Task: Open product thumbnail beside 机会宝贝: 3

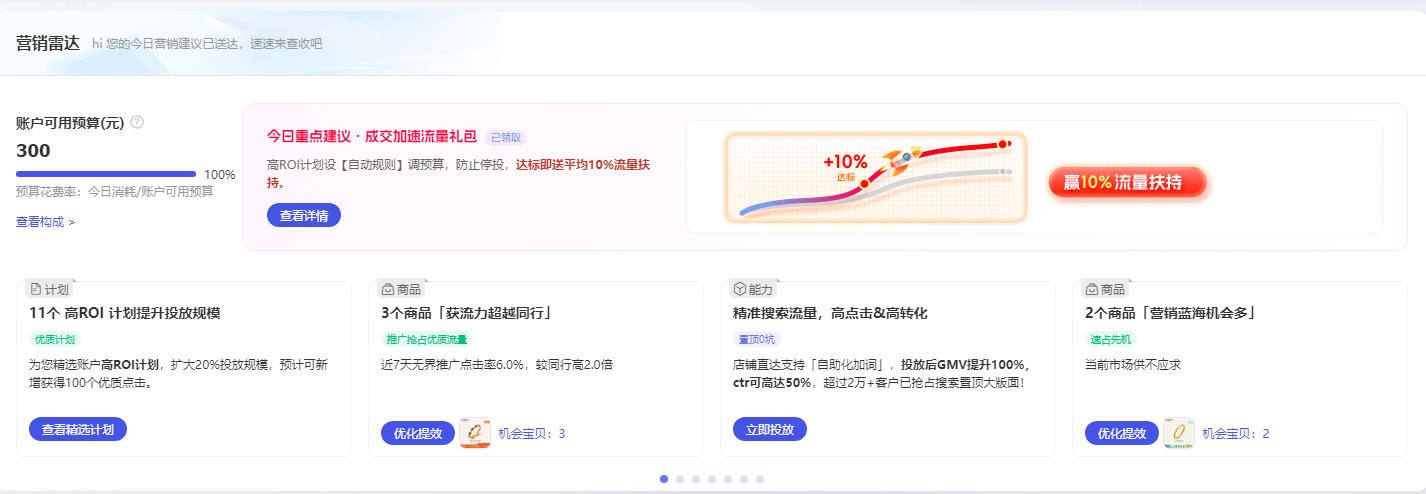Action: [475, 433]
